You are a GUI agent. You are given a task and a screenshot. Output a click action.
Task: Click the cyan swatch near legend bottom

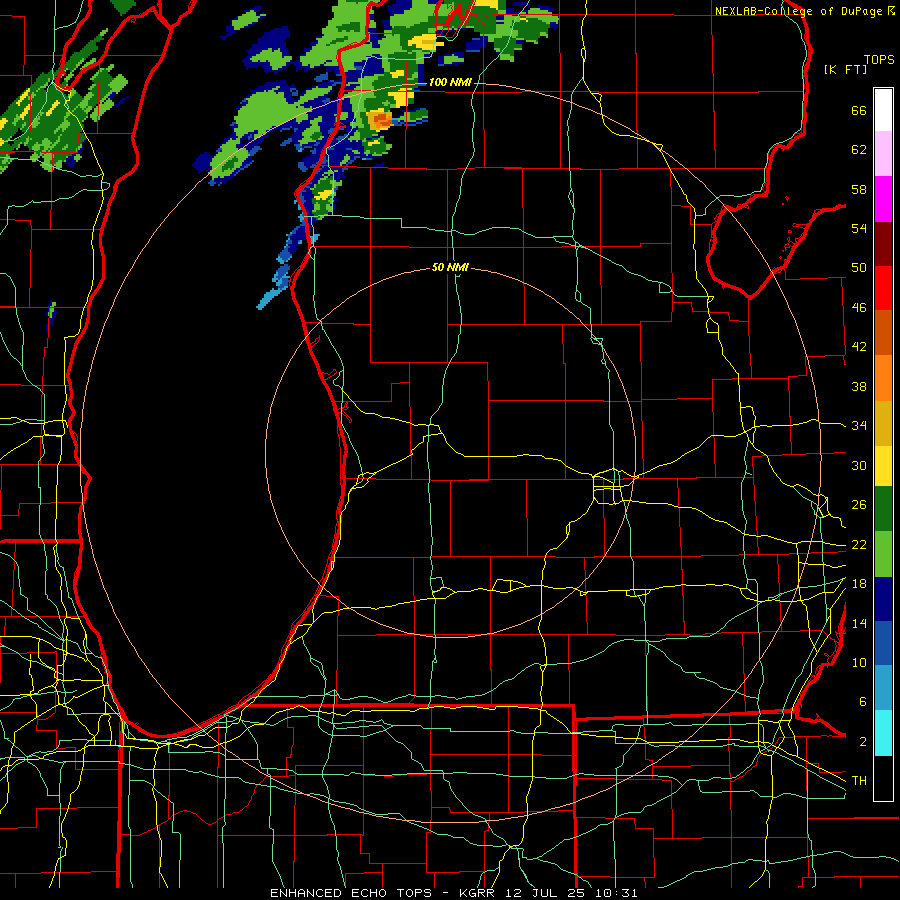coord(883,733)
